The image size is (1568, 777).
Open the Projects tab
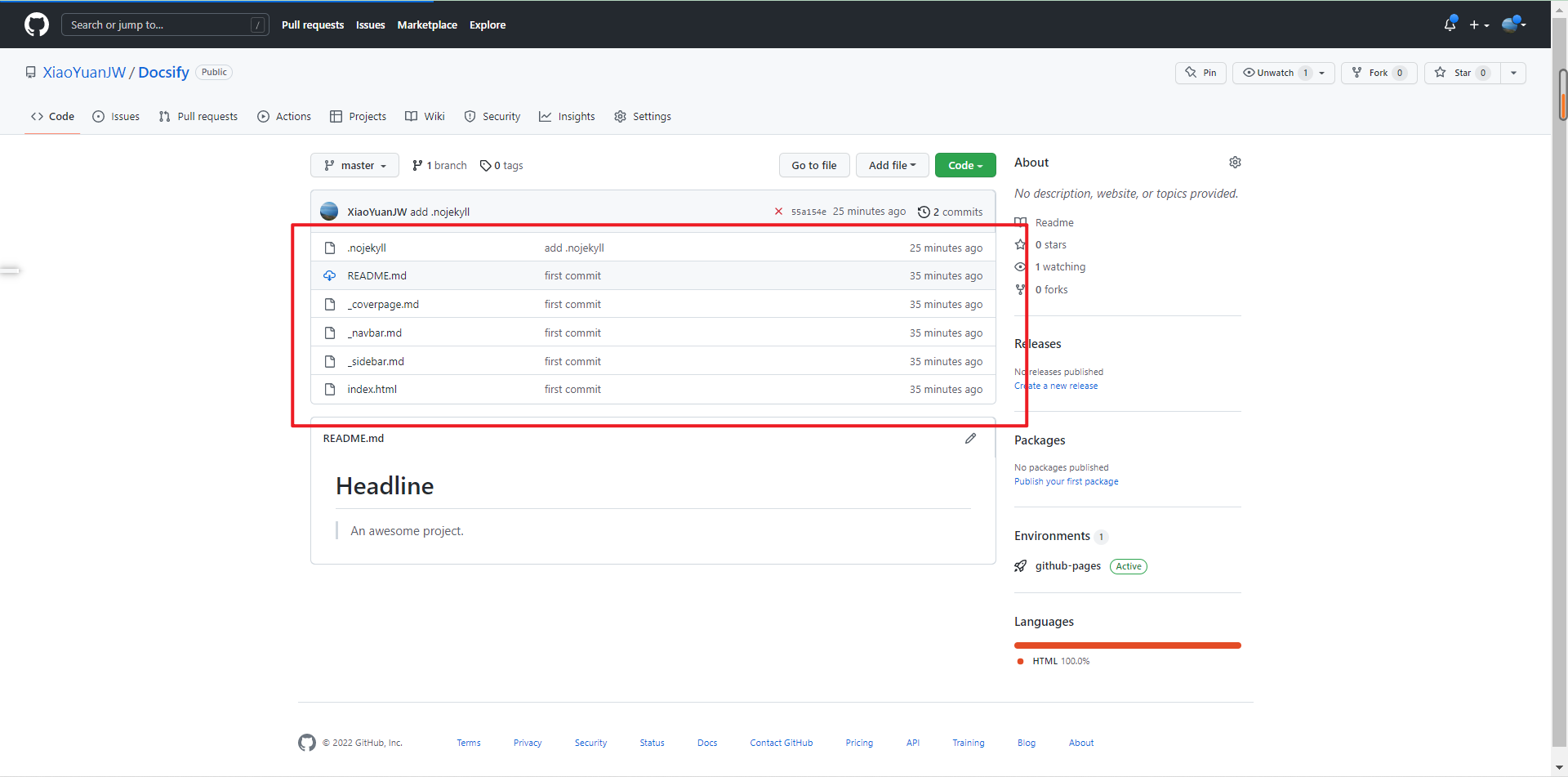[x=358, y=117]
